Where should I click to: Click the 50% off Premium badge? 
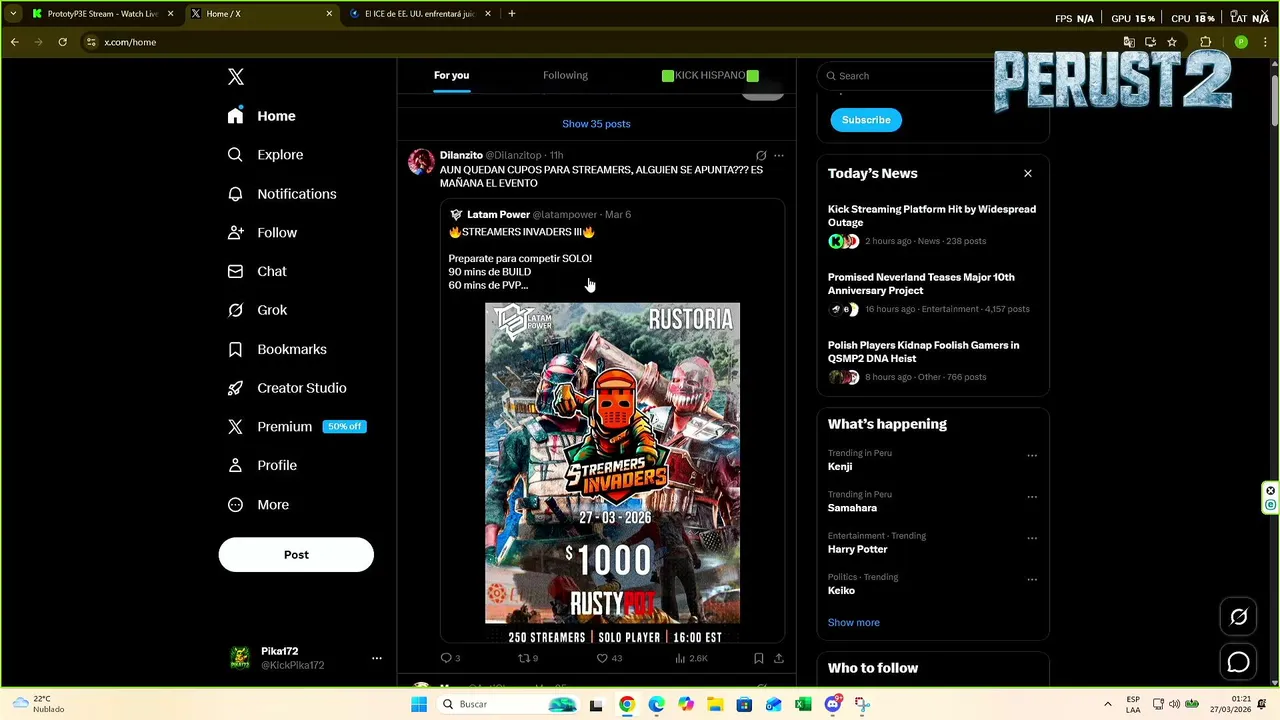coord(344,427)
